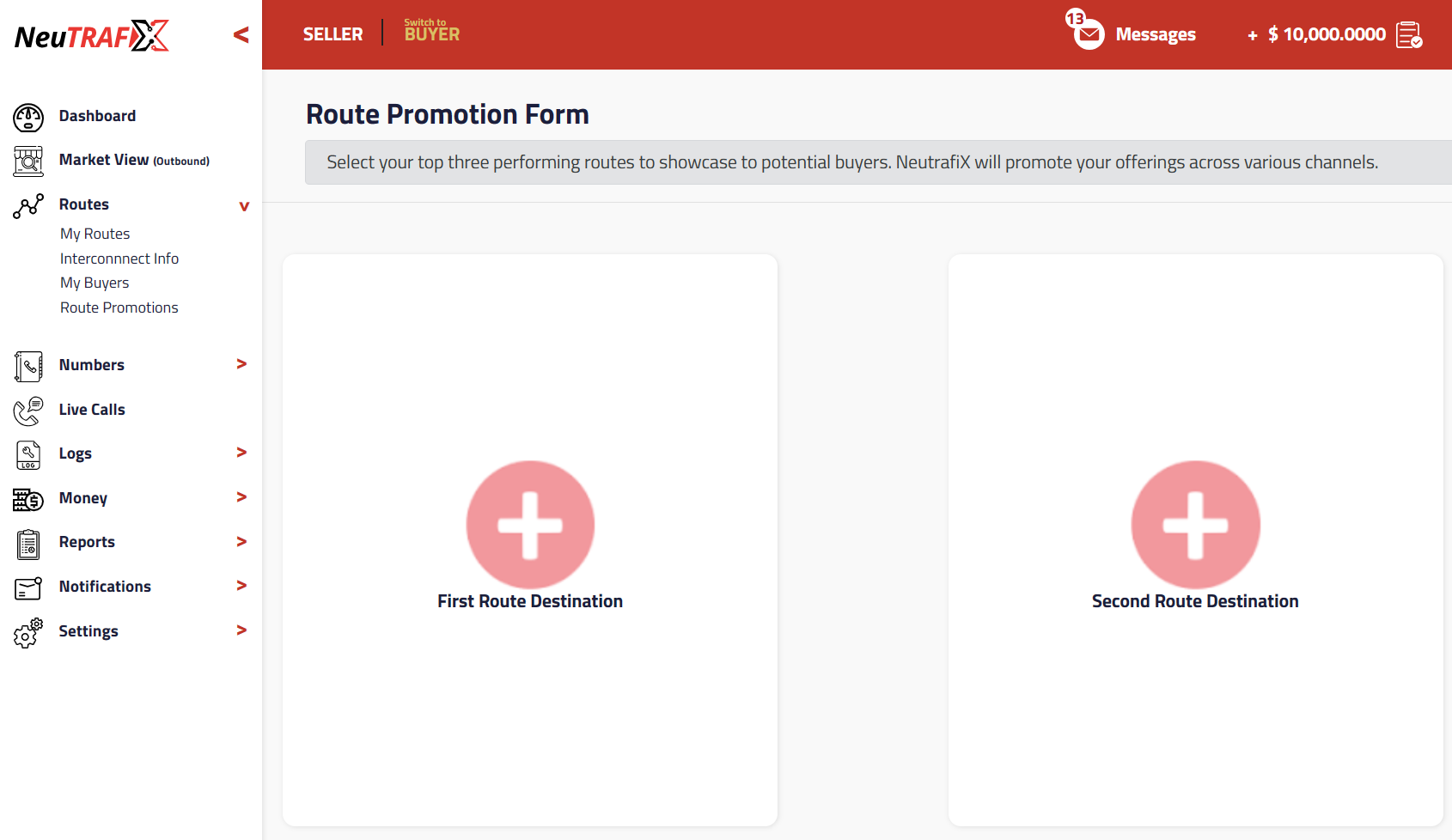Go to My Routes

(95, 234)
